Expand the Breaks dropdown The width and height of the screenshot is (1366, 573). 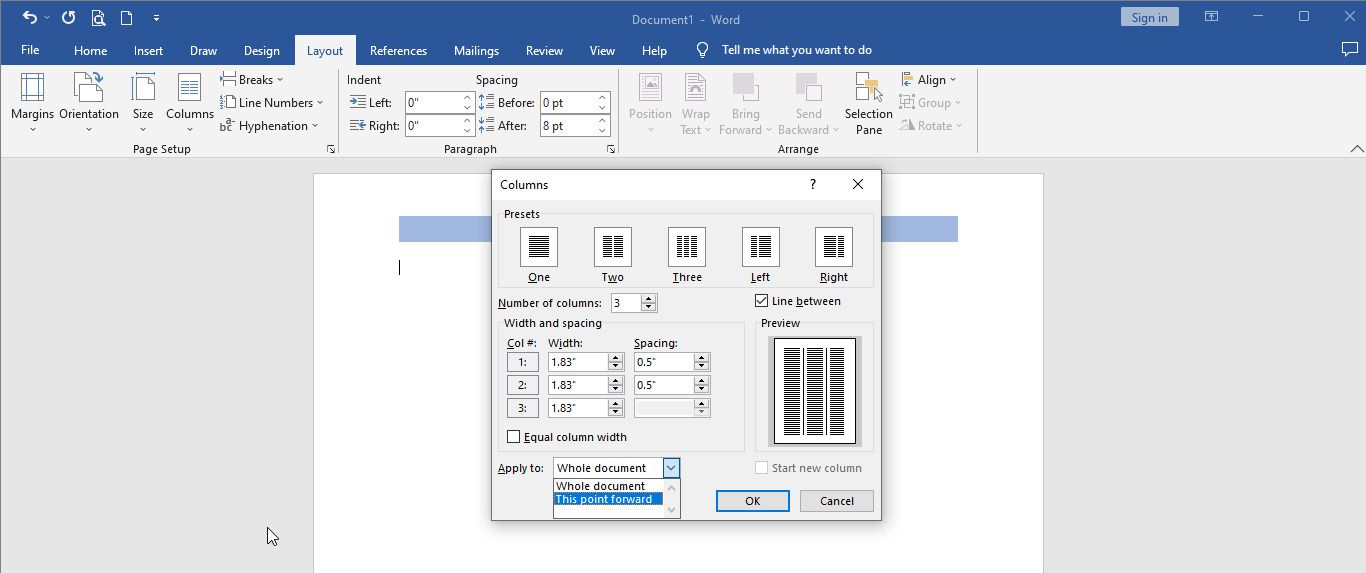tap(252, 79)
